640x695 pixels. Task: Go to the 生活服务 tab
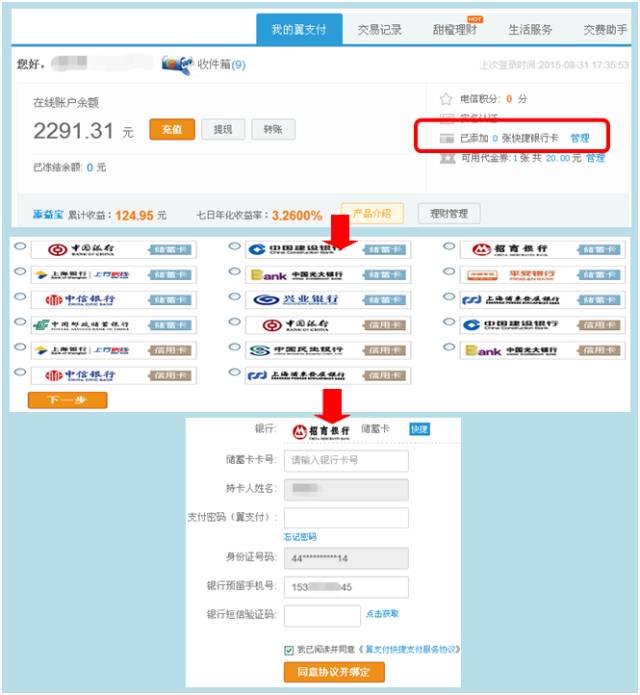(x=530, y=30)
